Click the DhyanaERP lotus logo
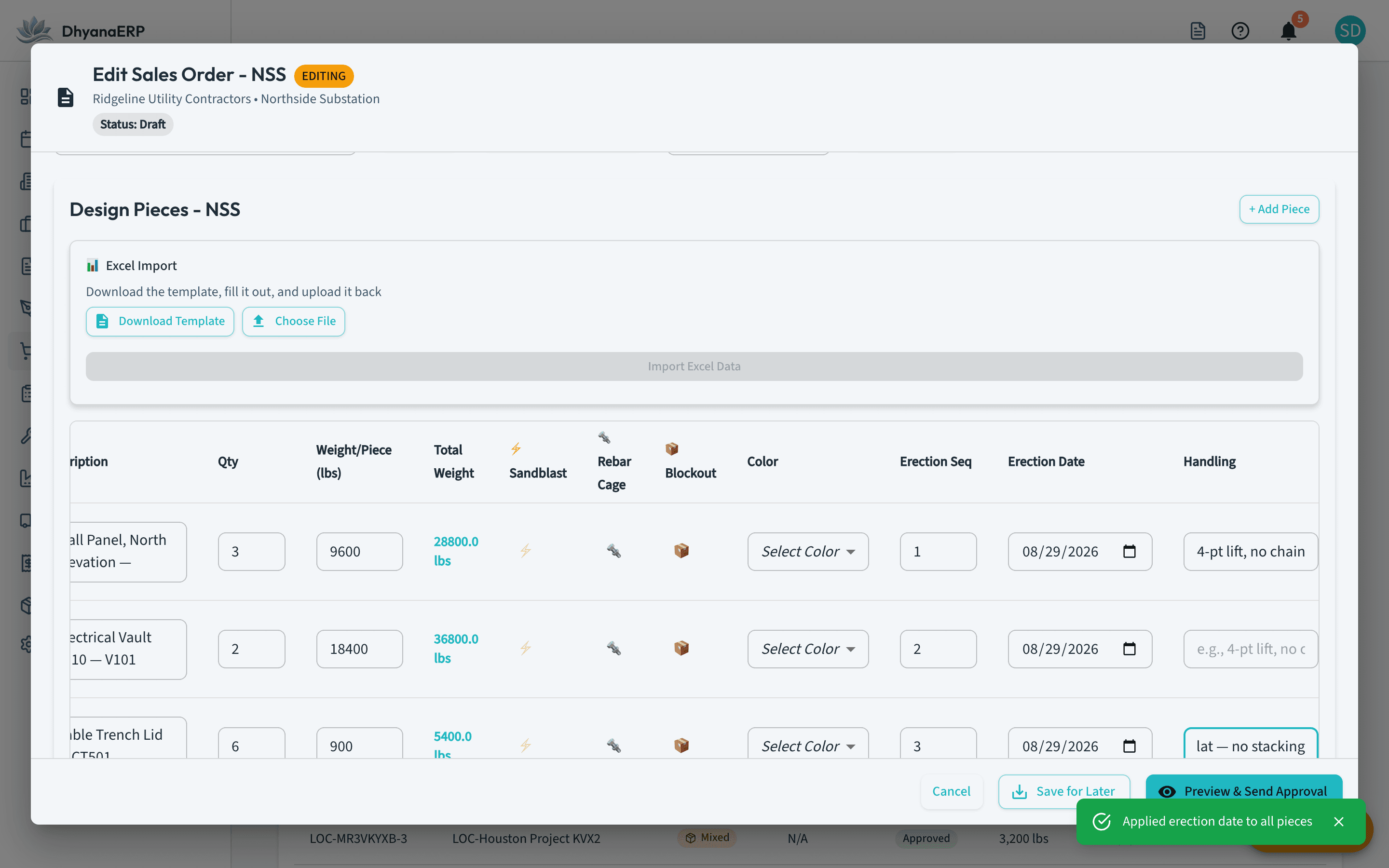 coord(34,30)
